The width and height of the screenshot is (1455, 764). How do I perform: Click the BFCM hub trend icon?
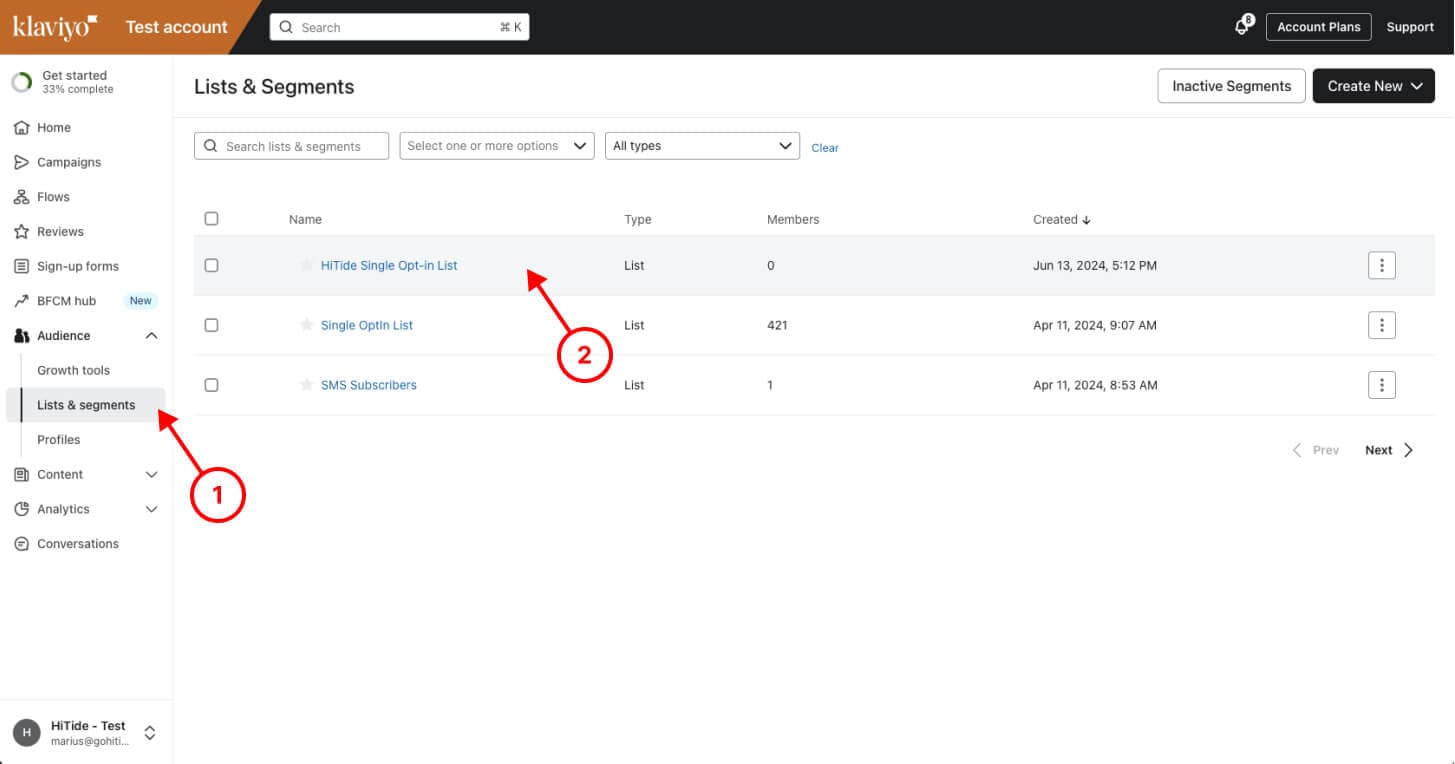pos(21,301)
